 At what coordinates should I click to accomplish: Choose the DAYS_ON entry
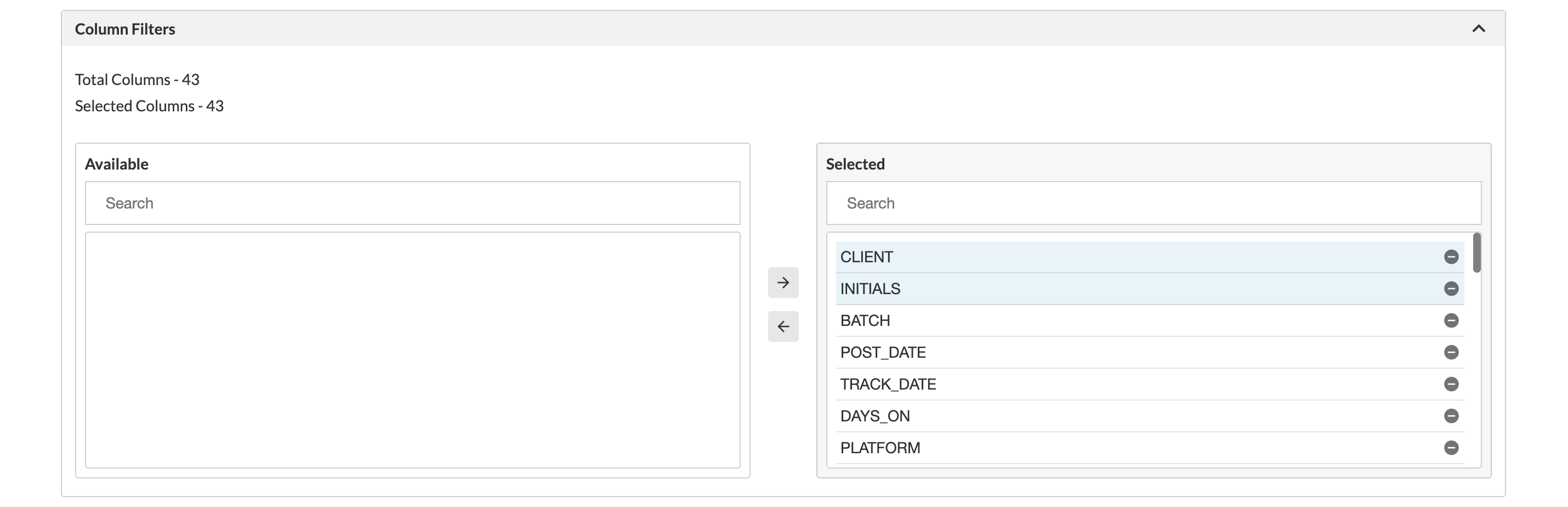pyautogui.click(x=874, y=416)
